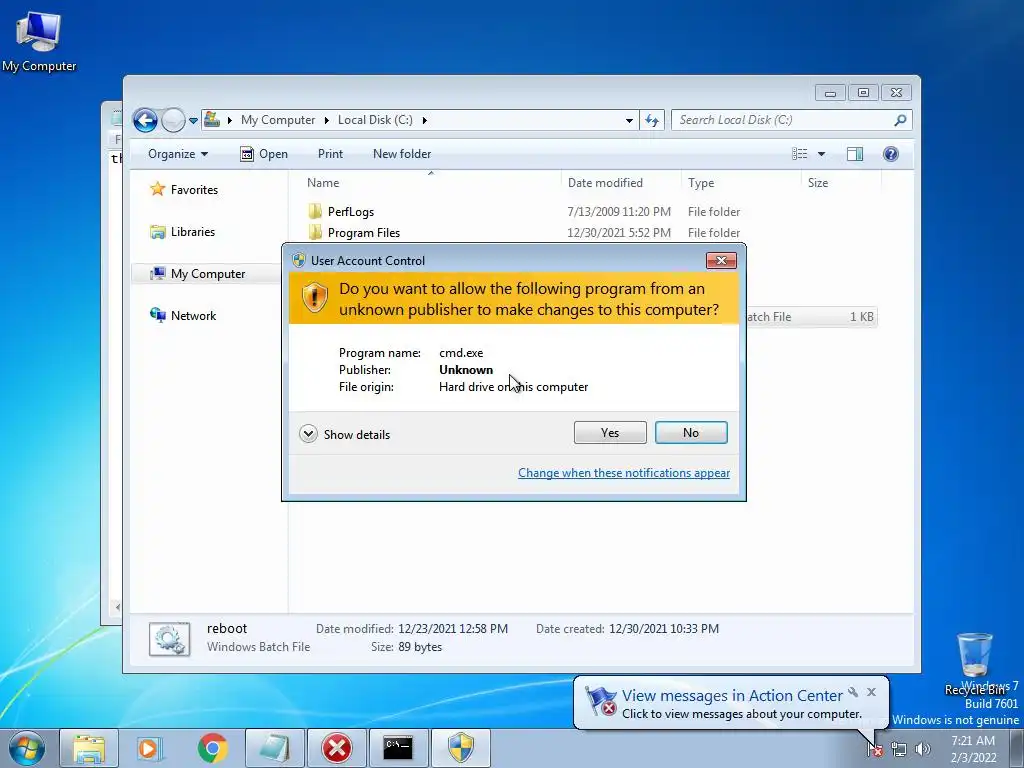
Task: Click Local Disk (C:) breadcrumb segment
Action: click(375, 120)
